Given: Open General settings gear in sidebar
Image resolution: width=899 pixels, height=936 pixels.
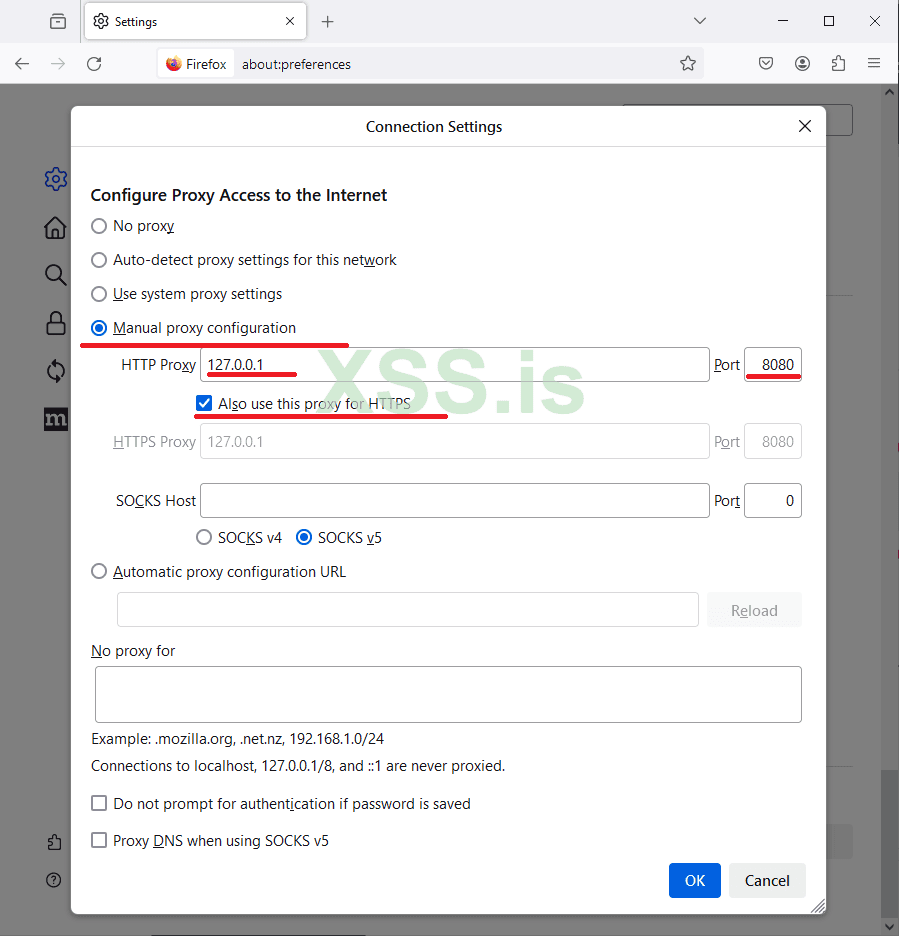Looking at the screenshot, I should [56, 179].
